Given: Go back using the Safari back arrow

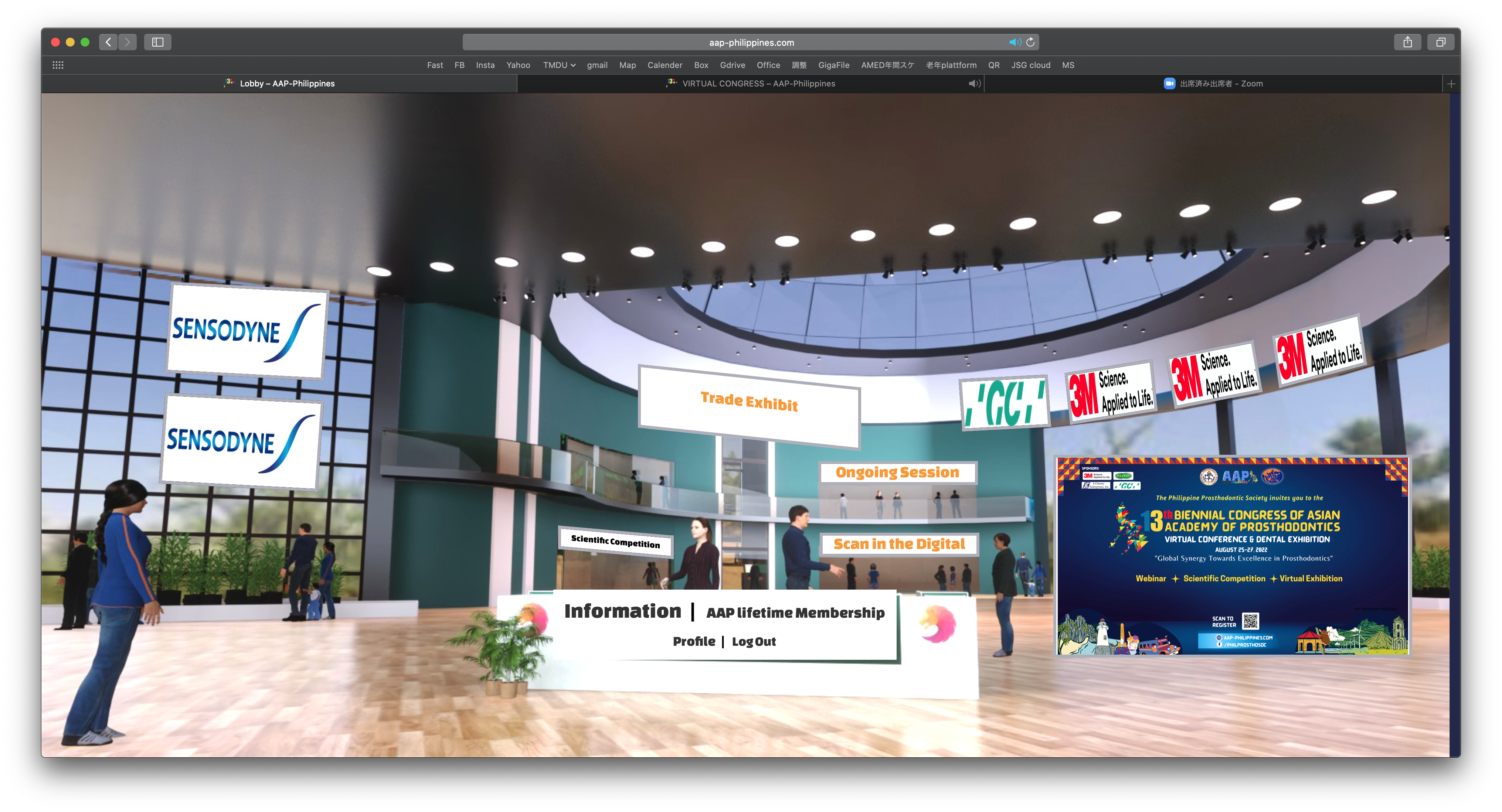Looking at the screenshot, I should tap(108, 42).
